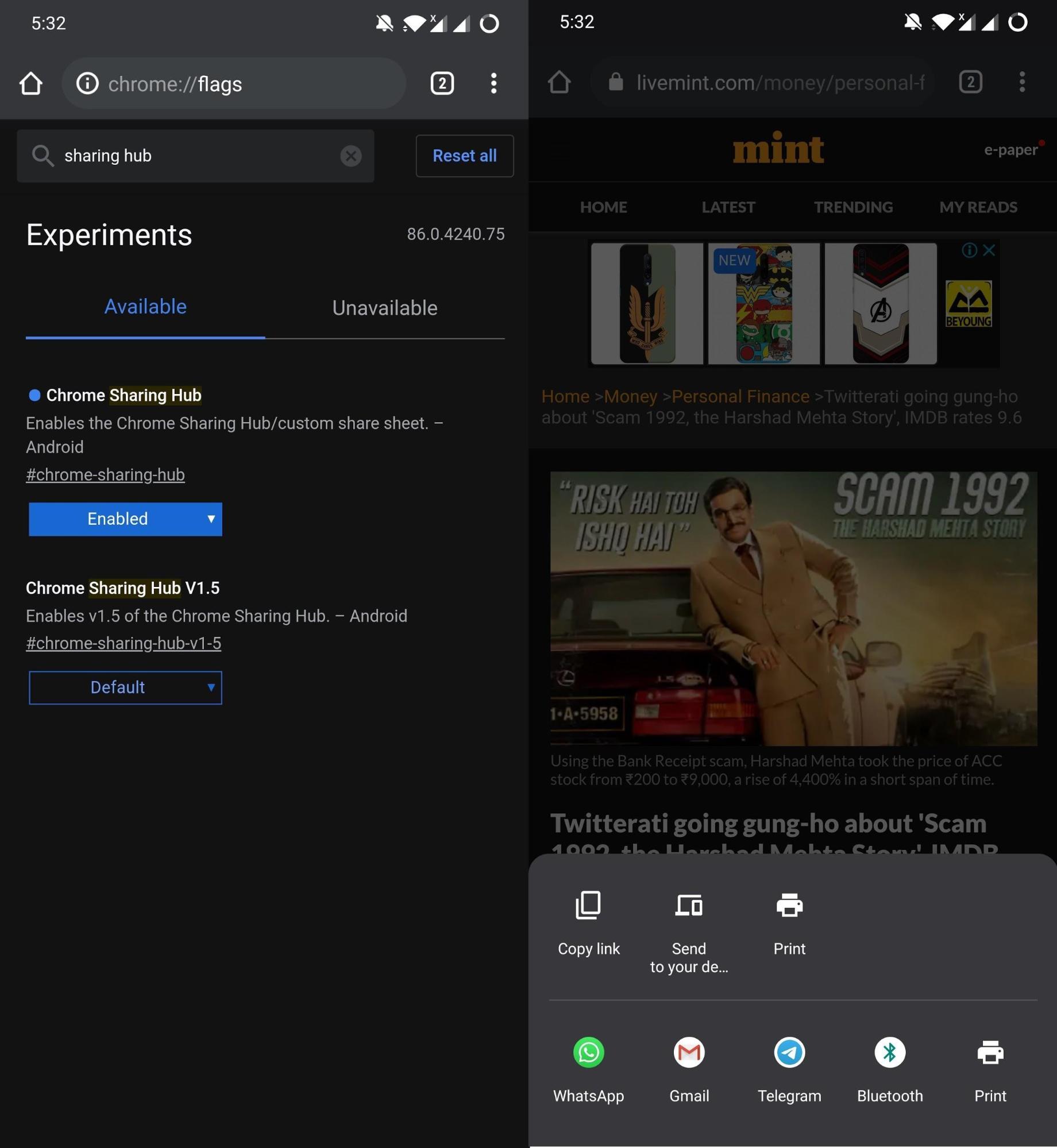Click the NEW superhero phone case ad thumbnail
Viewport: 1057px width, 1148px height.
pyautogui.click(x=764, y=303)
